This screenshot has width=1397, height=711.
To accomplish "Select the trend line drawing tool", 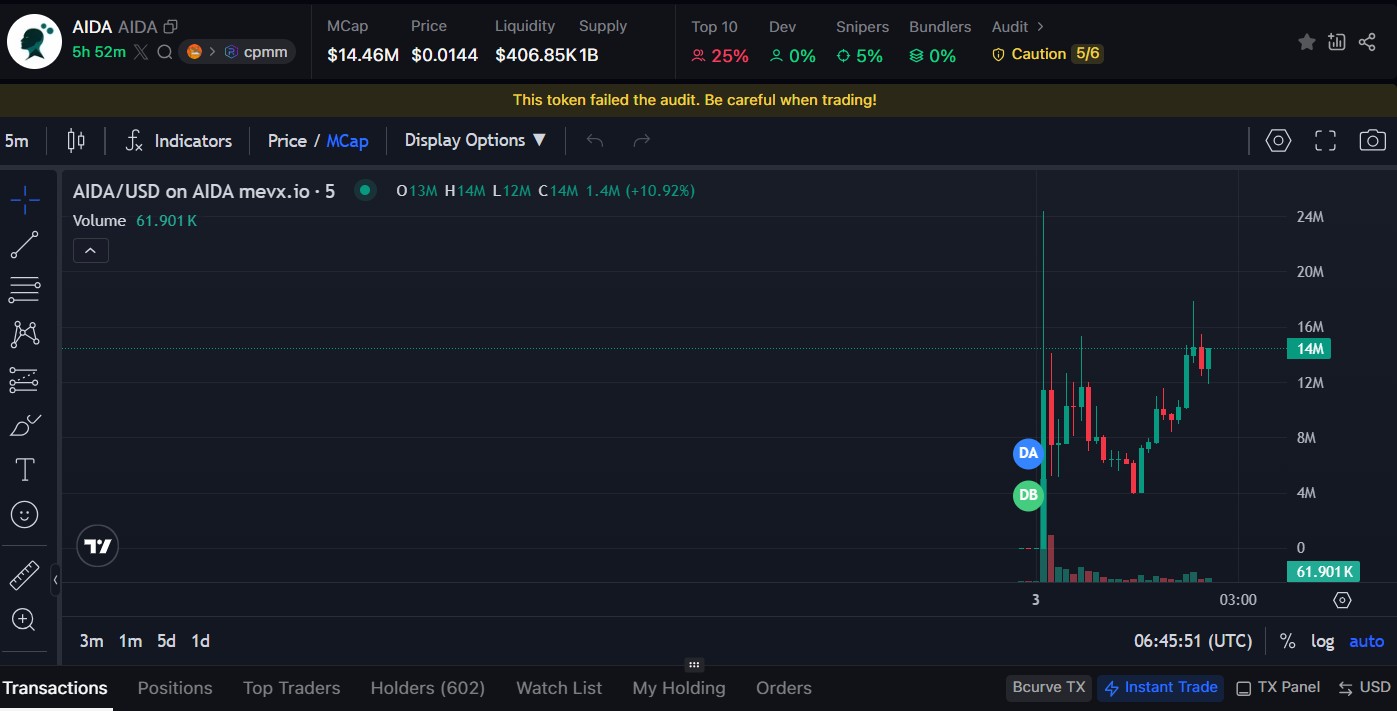I will 24,245.
